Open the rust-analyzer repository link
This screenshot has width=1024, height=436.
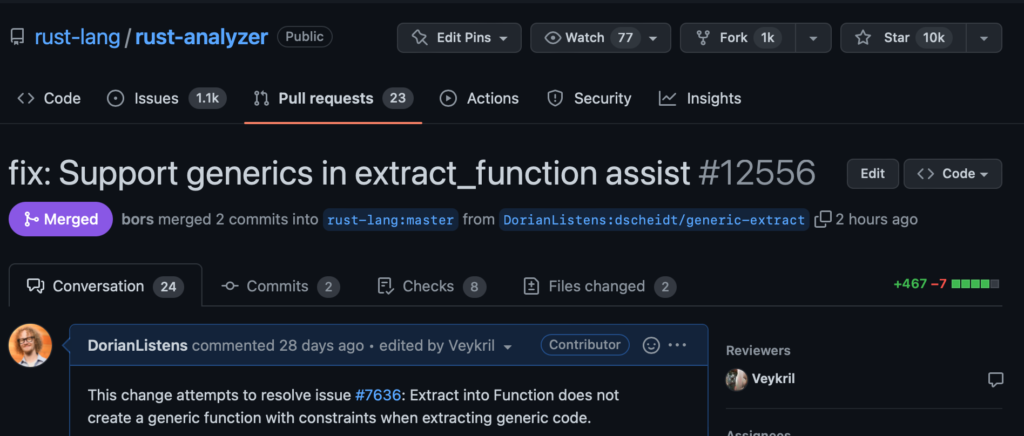[201, 37]
